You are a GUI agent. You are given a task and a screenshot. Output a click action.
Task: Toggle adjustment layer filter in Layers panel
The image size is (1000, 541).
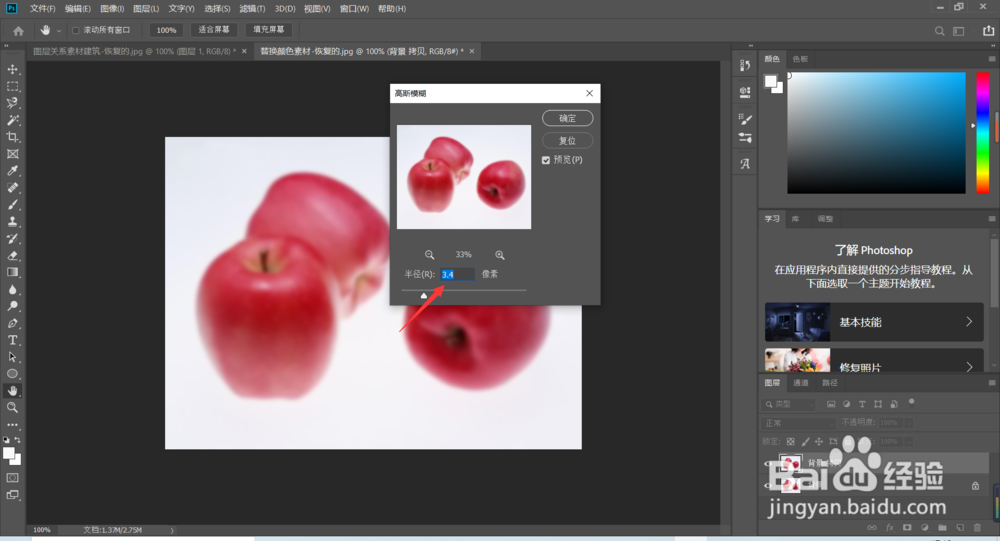[846, 404]
